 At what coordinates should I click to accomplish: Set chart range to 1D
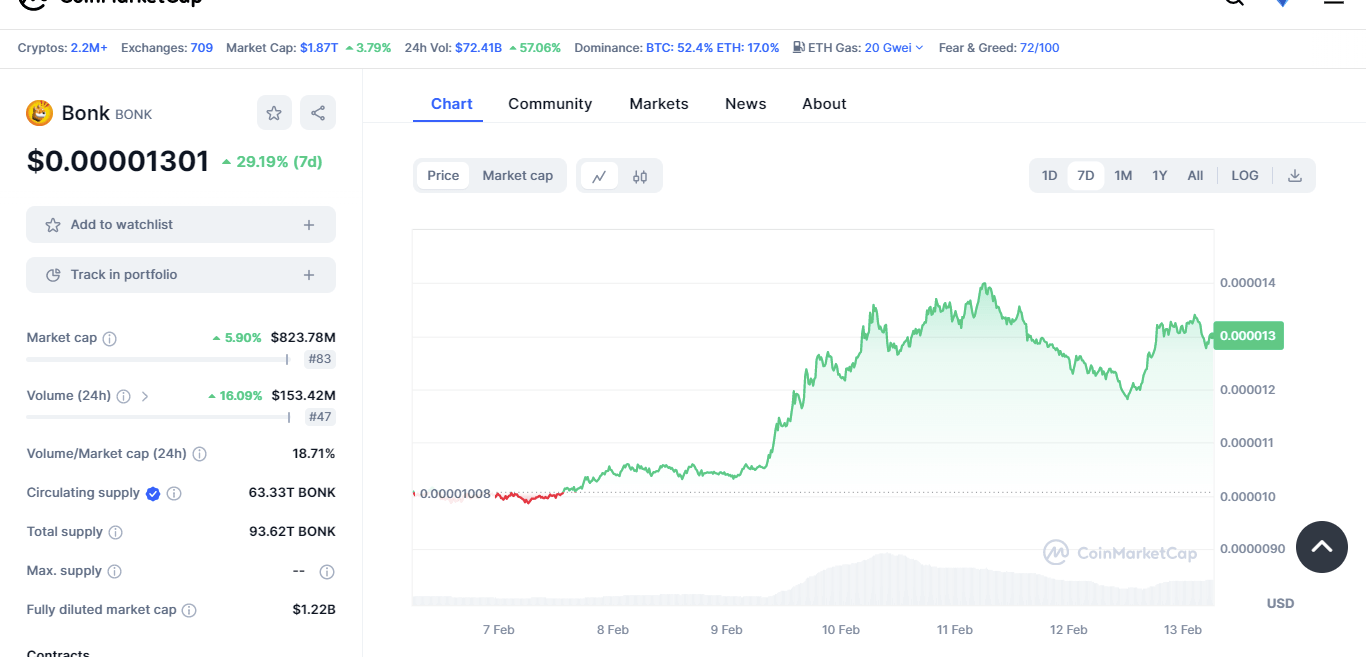tap(1049, 176)
